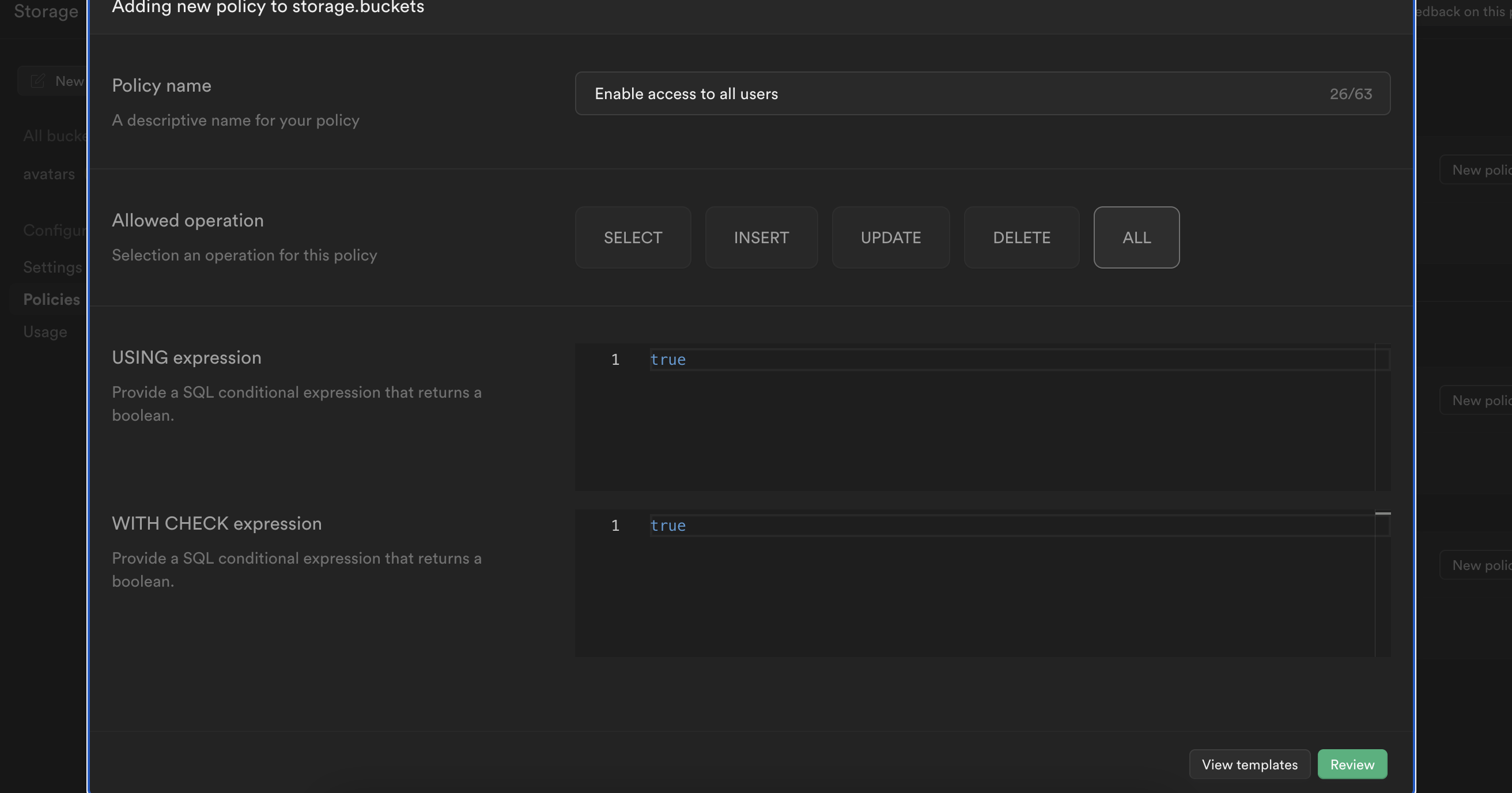This screenshot has height=793, width=1512.
Task: Select the SELECT operation
Action: (x=633, y=237)
